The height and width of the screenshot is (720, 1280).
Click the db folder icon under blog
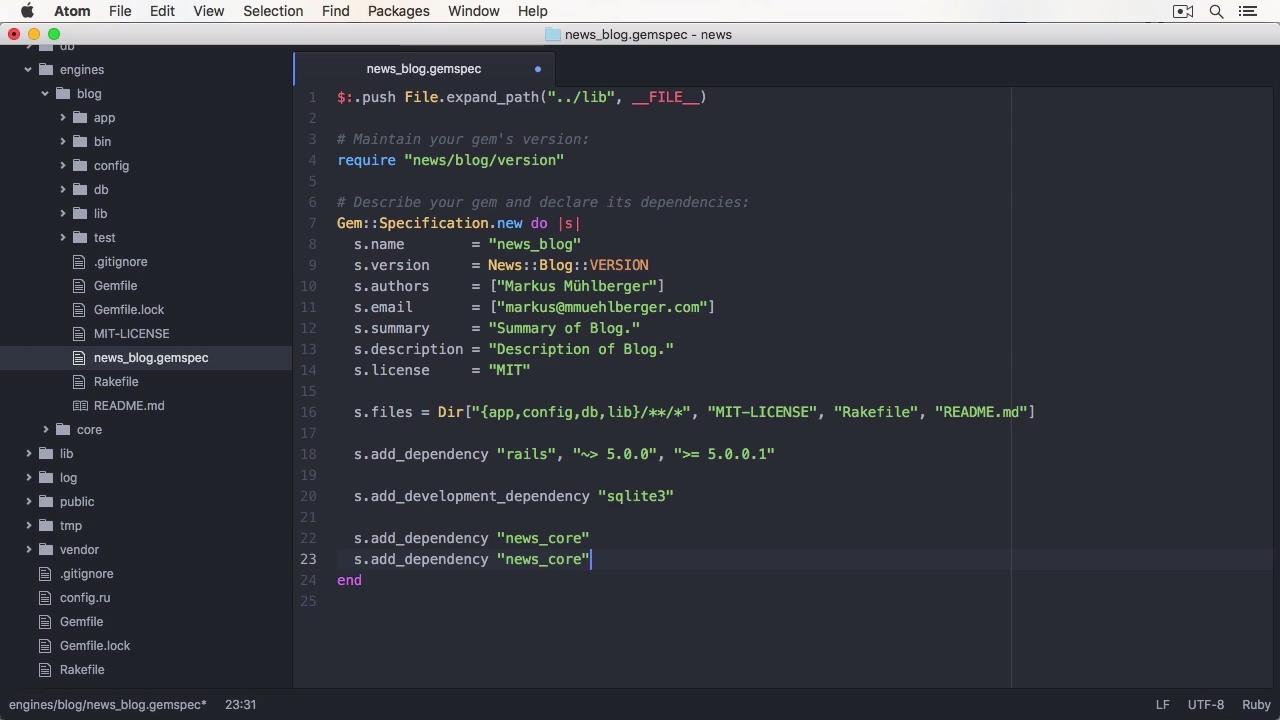click(80, 189)
